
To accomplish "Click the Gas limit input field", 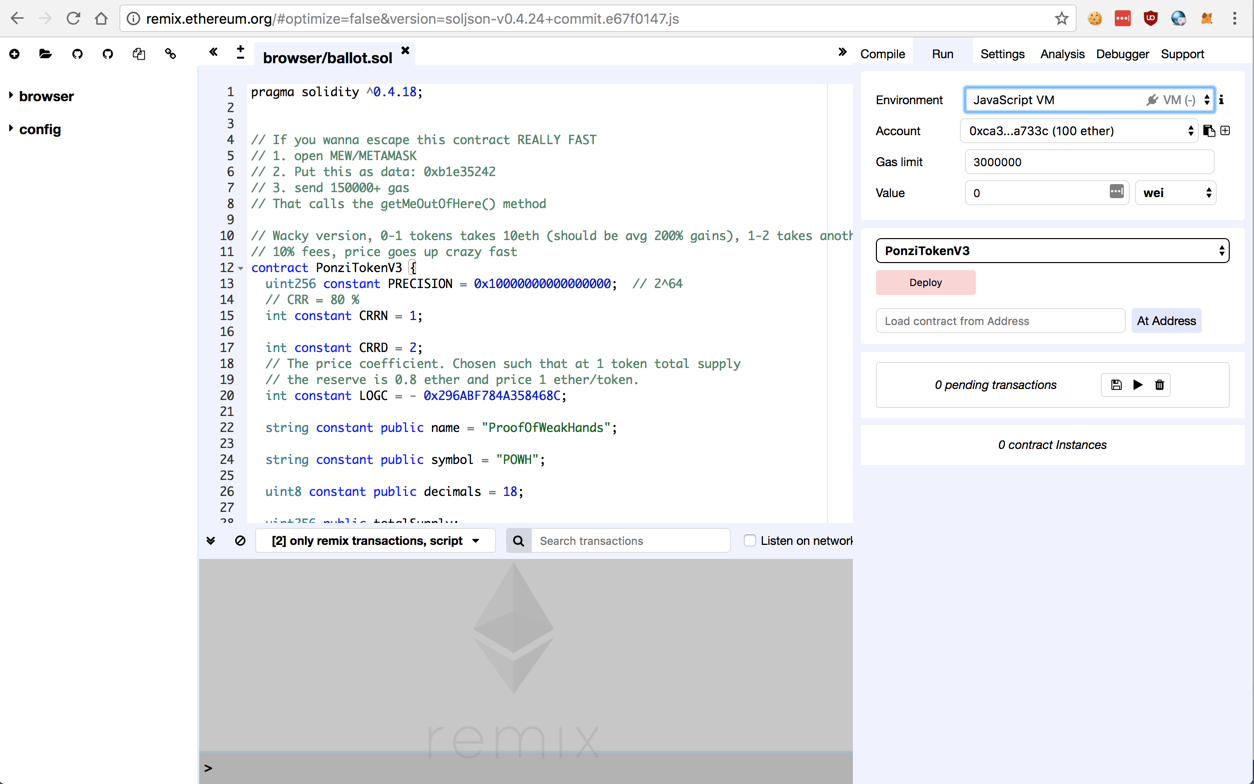I will (1089, 162).
